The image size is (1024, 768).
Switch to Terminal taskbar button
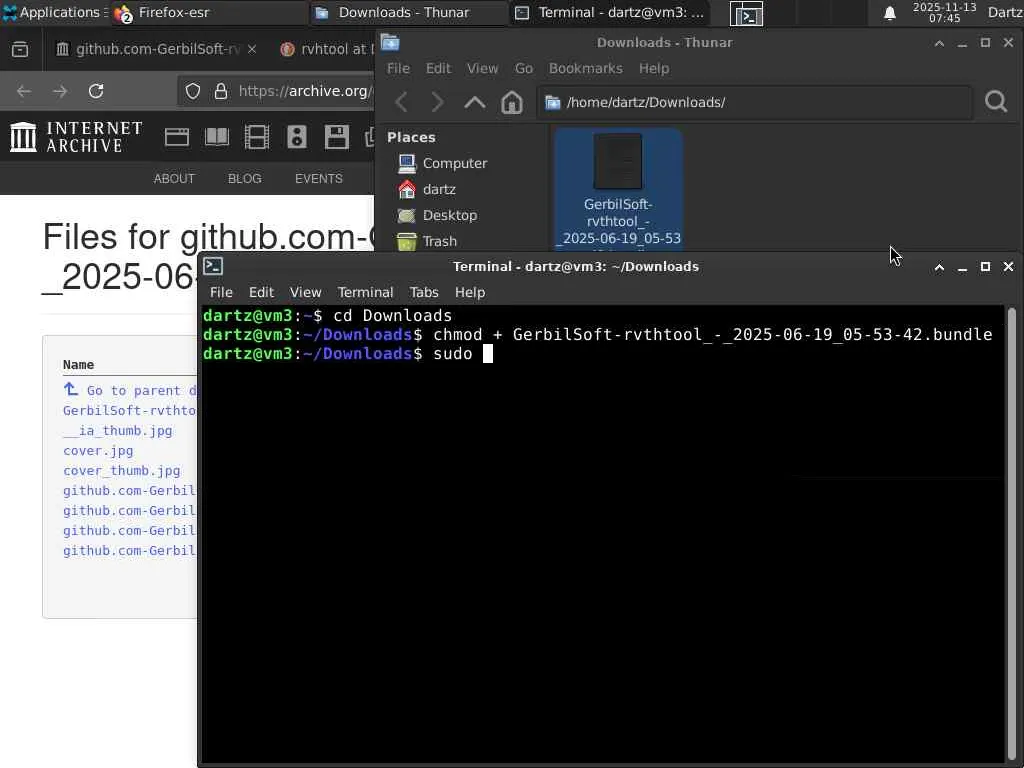[x=609, y=12]
